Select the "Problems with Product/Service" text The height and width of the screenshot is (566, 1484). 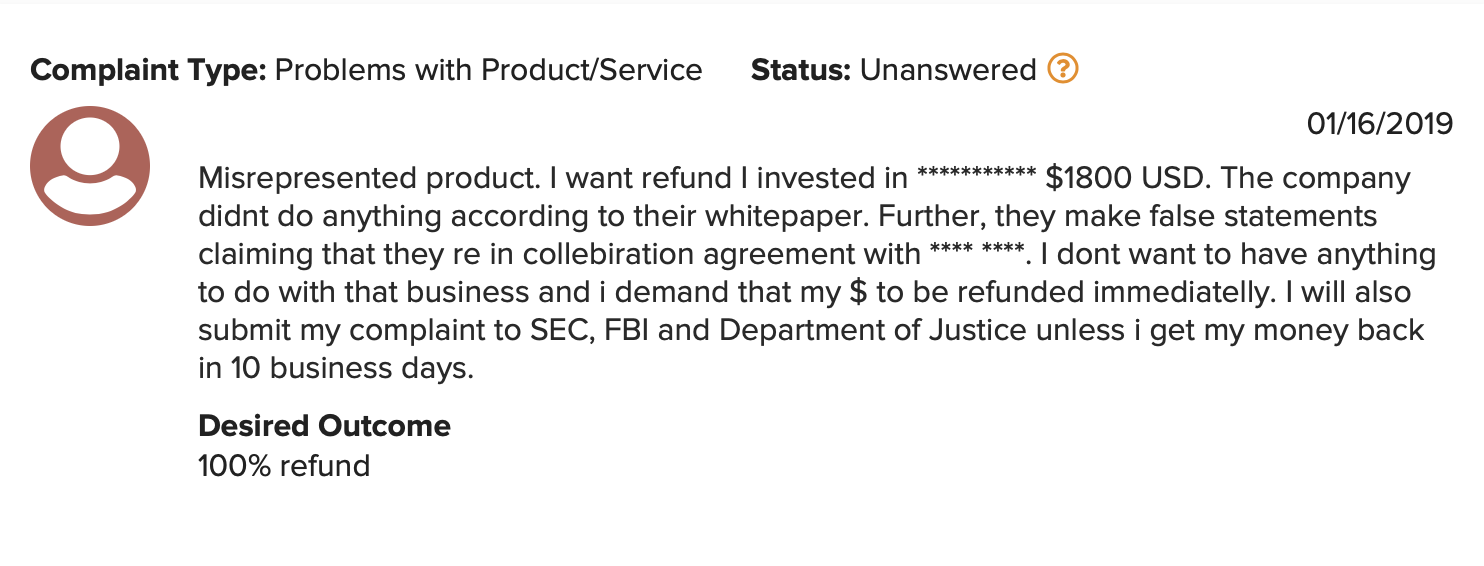[x=488, y=70]
